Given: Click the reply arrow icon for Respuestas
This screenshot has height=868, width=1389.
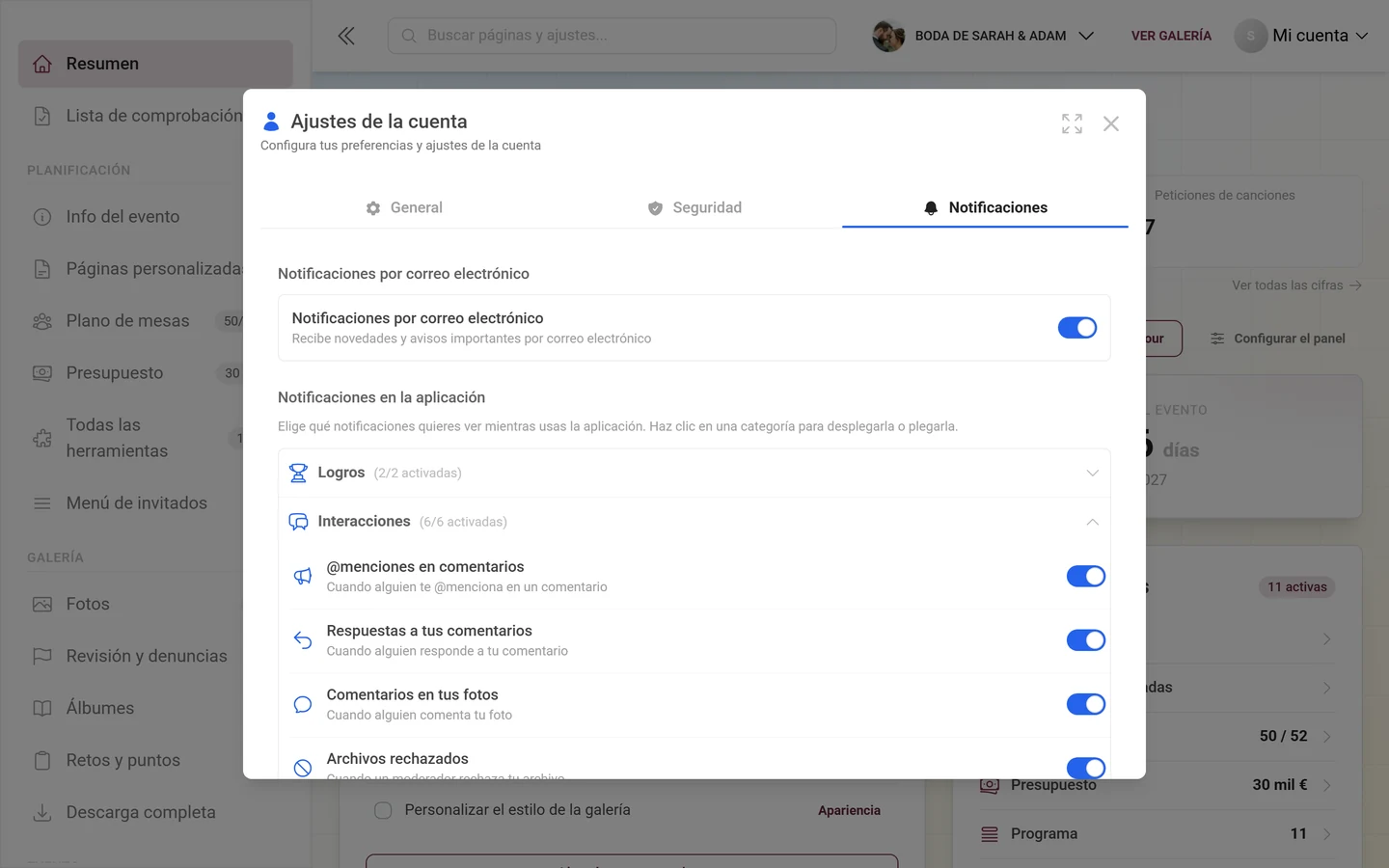Looking at the screenshot, I should 303,640.
